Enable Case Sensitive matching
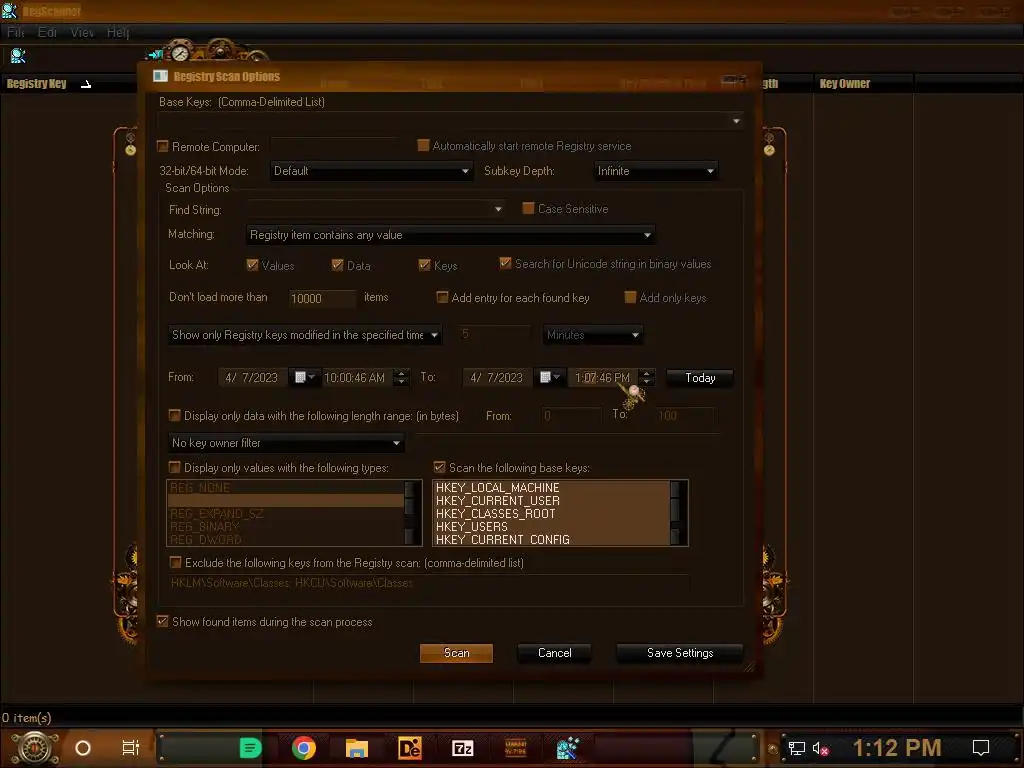The image size is (1024, 768). [528, 208]
